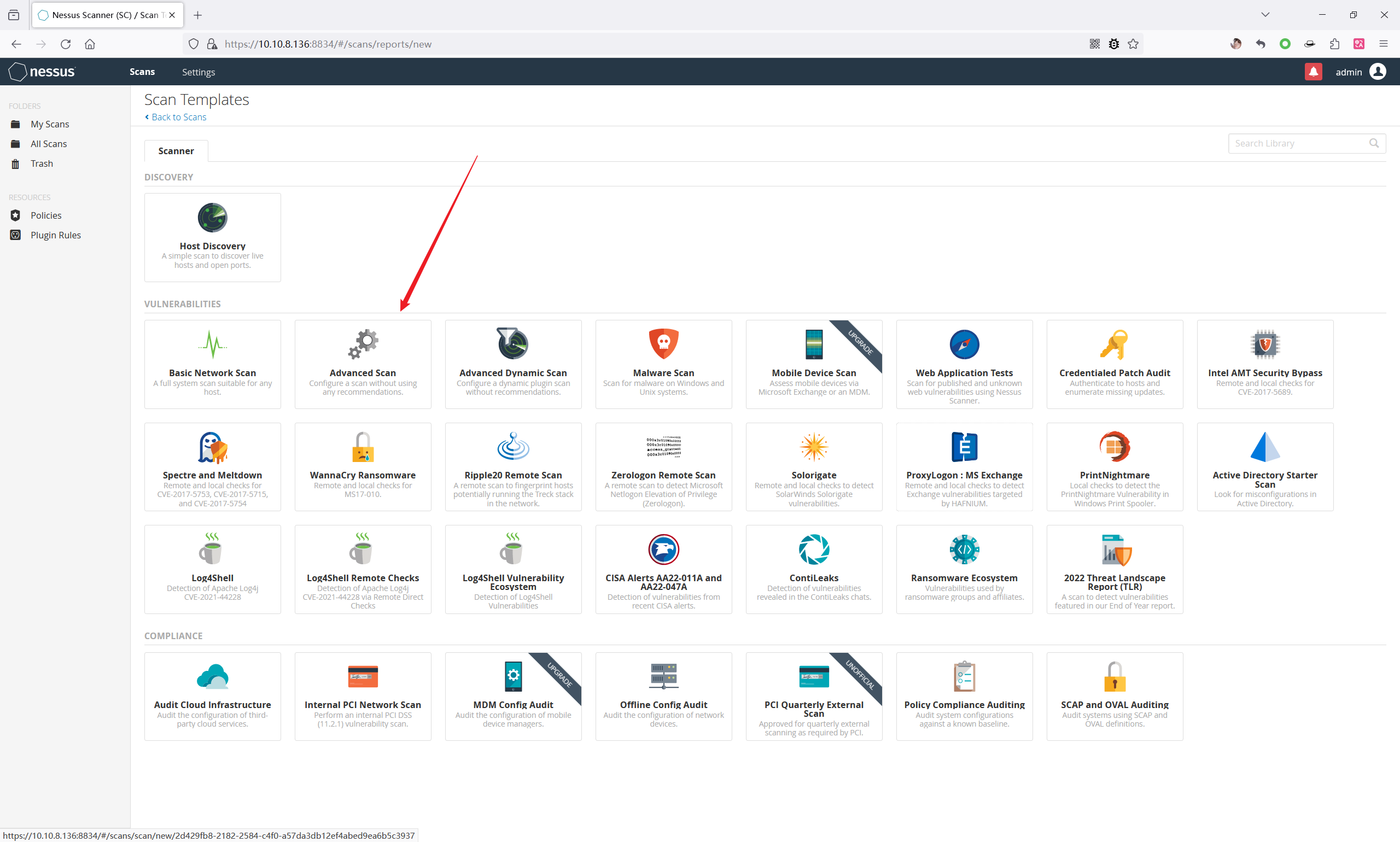Open the Policy Compliance Auditing clipboard icon
The height and width of the screenshot is (842, 1400).
(964, 676)
